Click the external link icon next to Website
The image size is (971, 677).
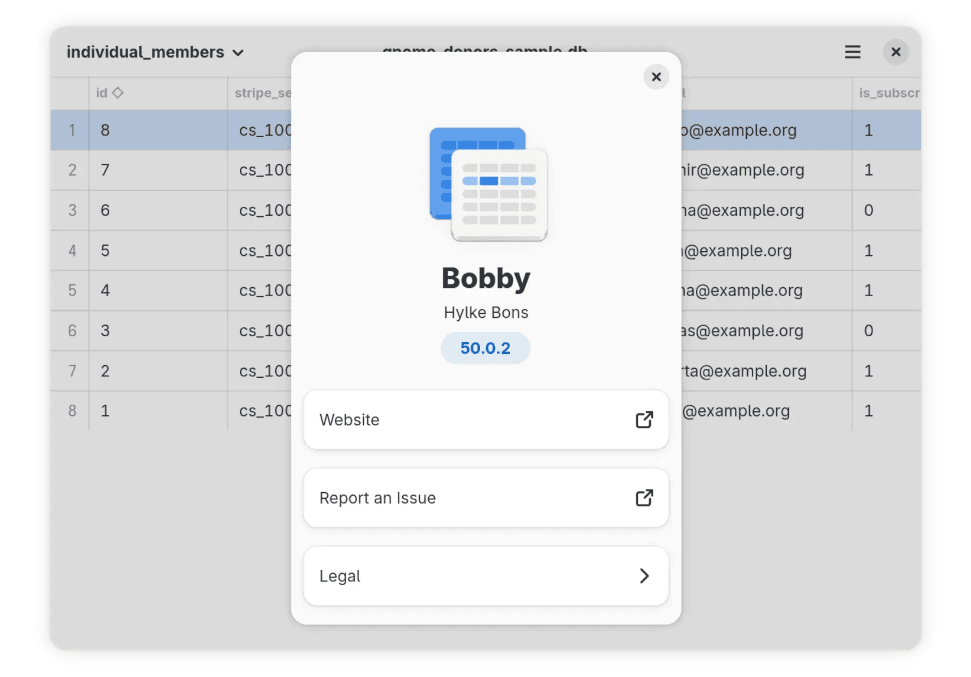[x=644, y=419]
